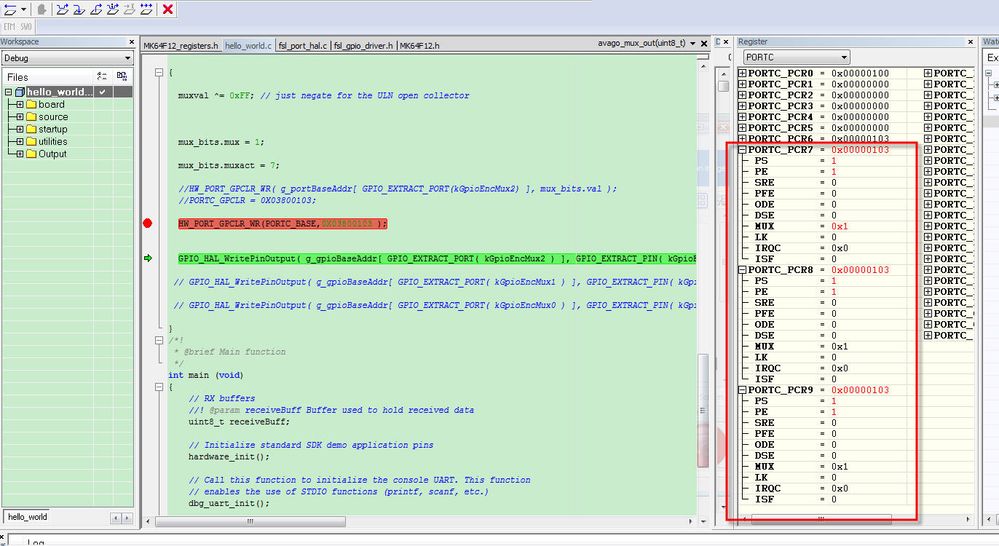Click the editor horizontal scrollbar thumb
The width and height of the screenshot is (999, 546).
tap(250, 521)
